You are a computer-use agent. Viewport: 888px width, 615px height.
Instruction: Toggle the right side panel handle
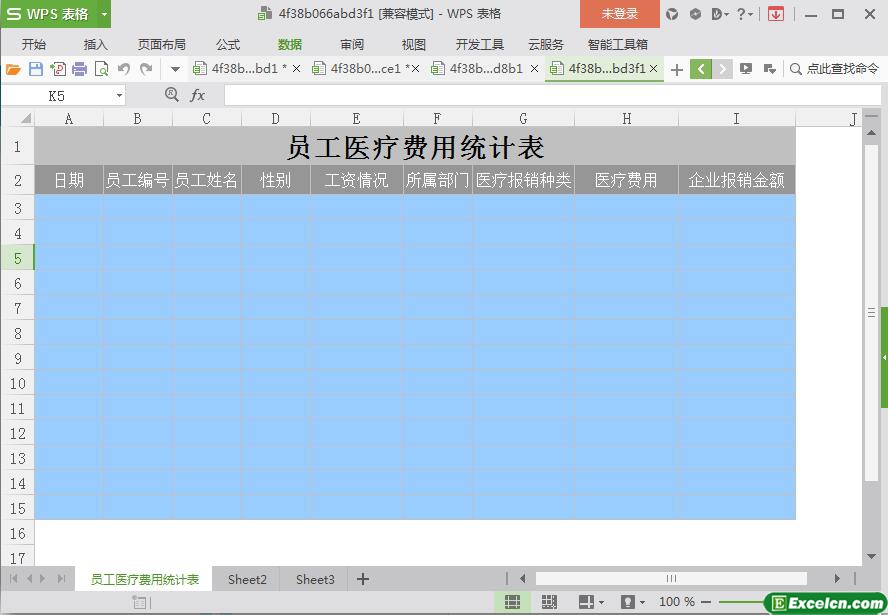[x=884, y=357]
